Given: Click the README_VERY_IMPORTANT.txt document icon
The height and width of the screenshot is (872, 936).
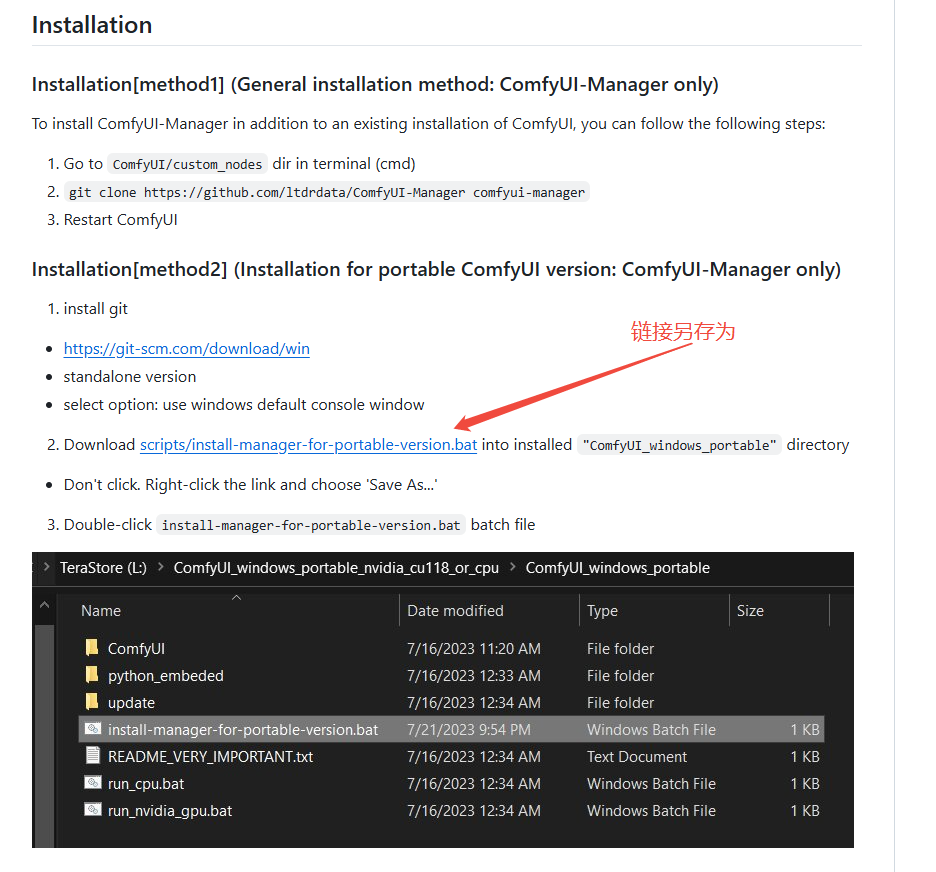Looking at the screenshot, I should [x=92, y=756].
